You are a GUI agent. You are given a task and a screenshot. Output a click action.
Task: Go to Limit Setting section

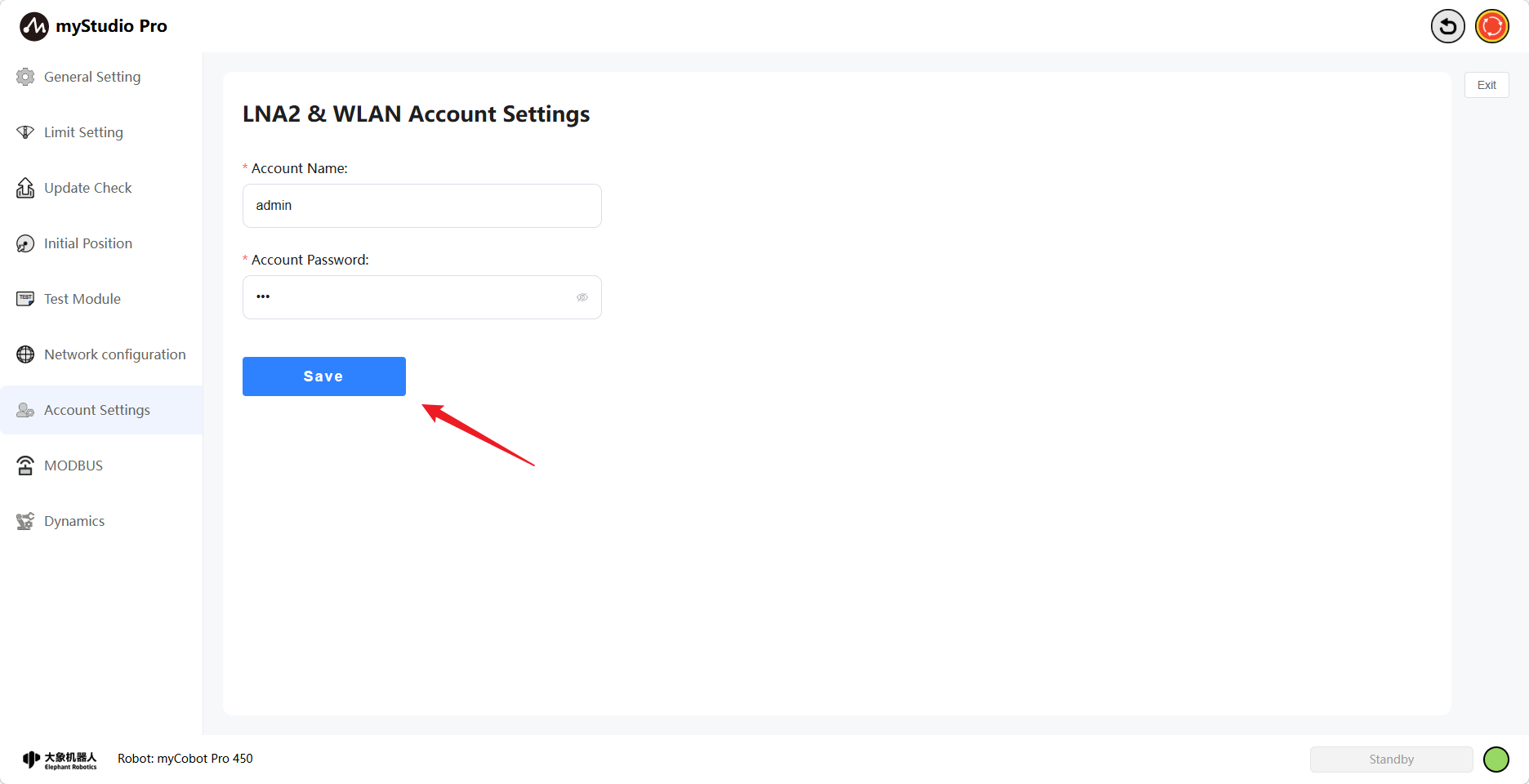[x=83, y=132]
